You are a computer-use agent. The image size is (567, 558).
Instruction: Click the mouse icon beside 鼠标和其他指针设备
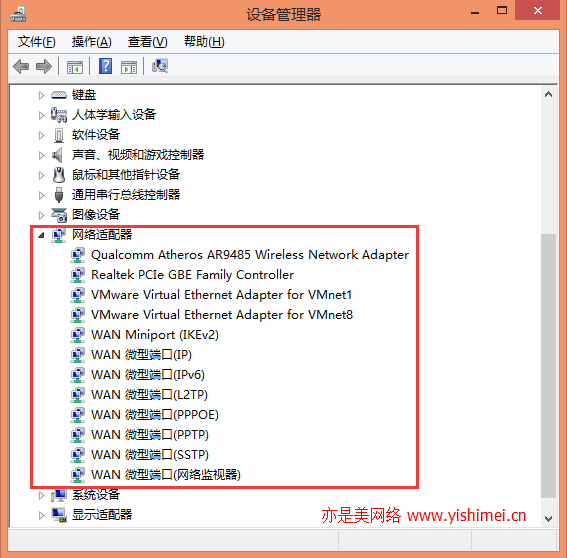pyautogui.click(x=59, y=175)
